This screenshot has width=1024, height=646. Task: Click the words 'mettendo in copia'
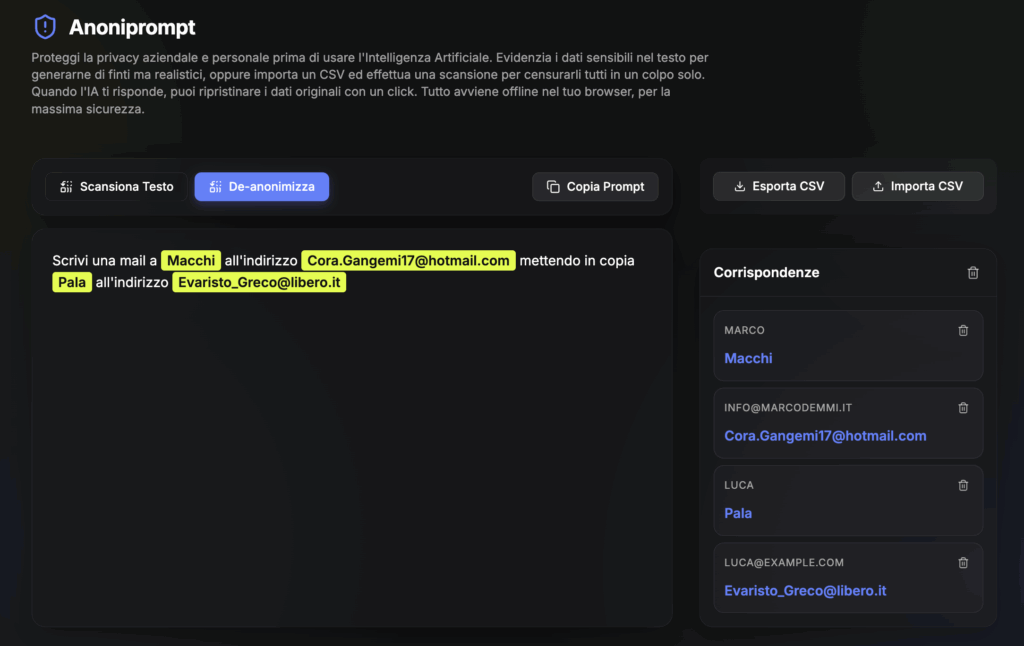(577, 261)
